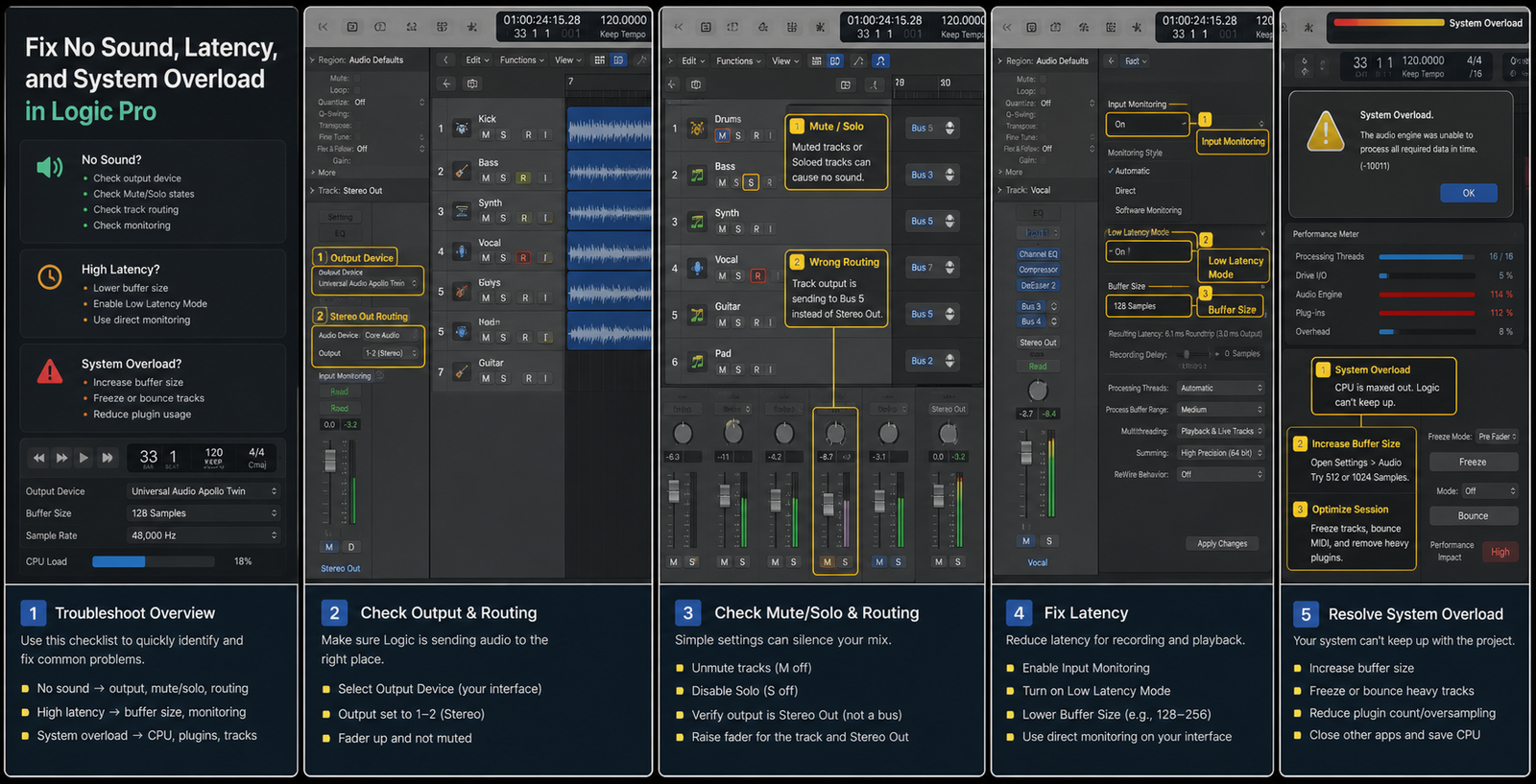Select Synth keyboard icon in Check Output panel
Viewport: 1536px width, 784px height.
click(462, 211)
